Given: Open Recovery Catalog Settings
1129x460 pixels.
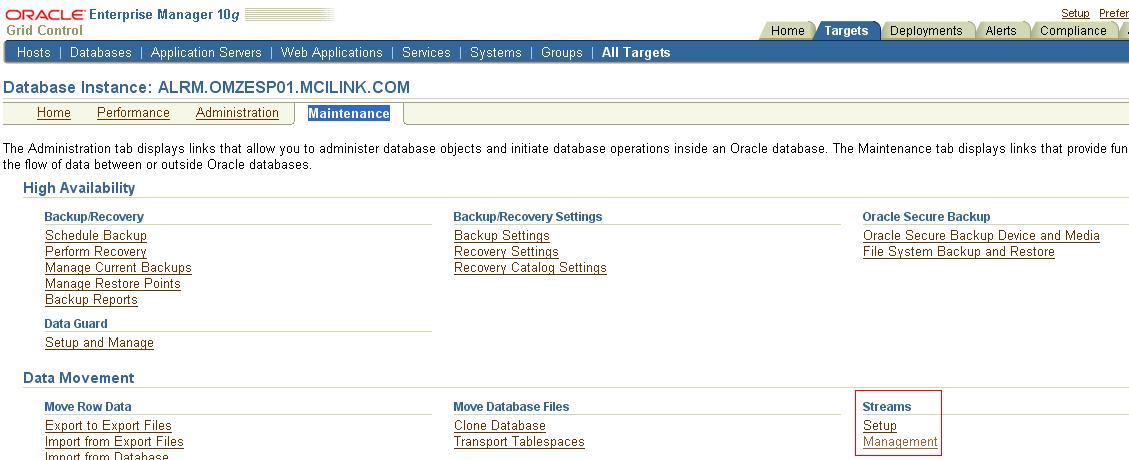Looking at the screenshot, I should point(531,267).
